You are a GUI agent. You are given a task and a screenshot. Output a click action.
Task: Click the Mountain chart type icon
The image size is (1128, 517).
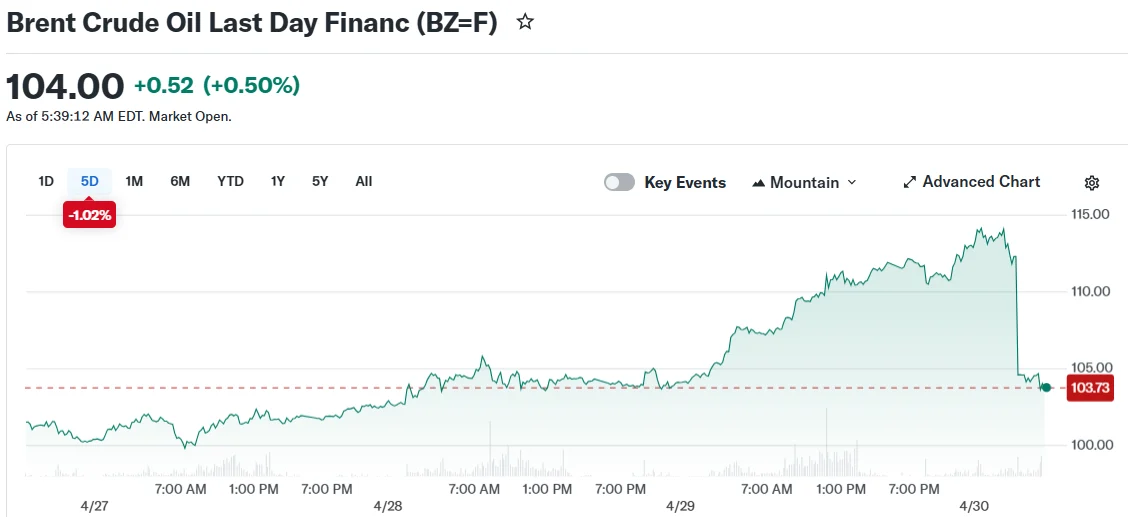758,183
